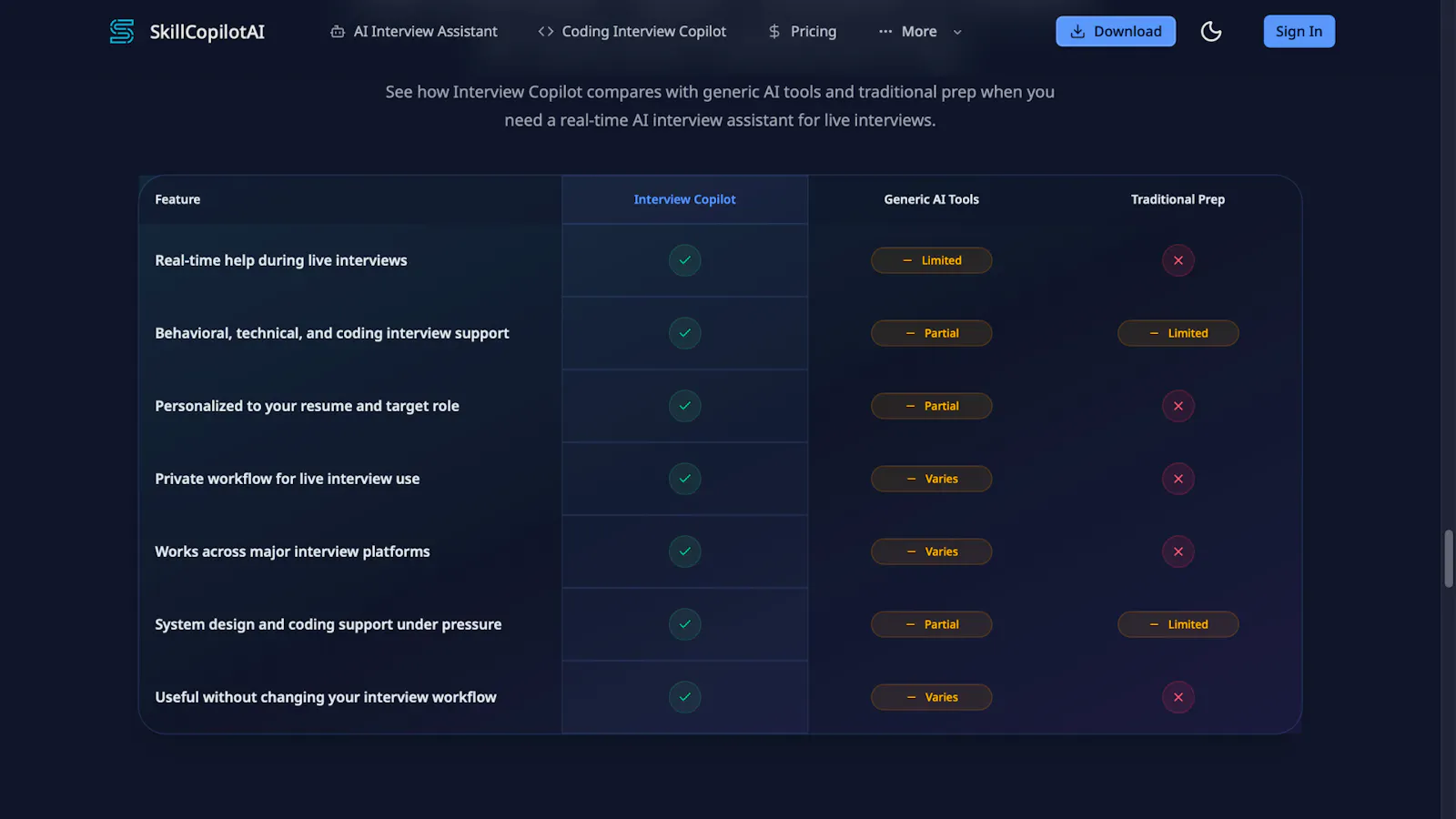Image resolution: width=1456 pixels, height=819 pixels.
Task: Click the Feature column header
Action: tap(177, 199)
